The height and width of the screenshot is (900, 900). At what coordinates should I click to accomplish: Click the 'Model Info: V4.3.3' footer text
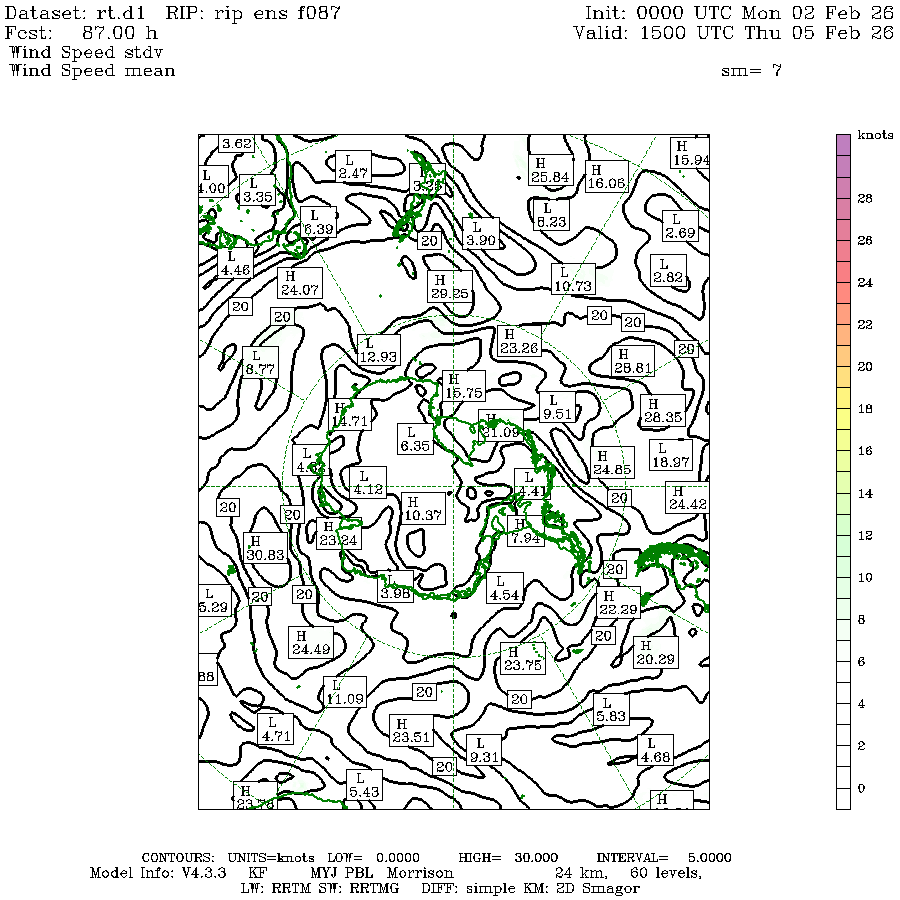pyautogui.click(x=158, y=873)
